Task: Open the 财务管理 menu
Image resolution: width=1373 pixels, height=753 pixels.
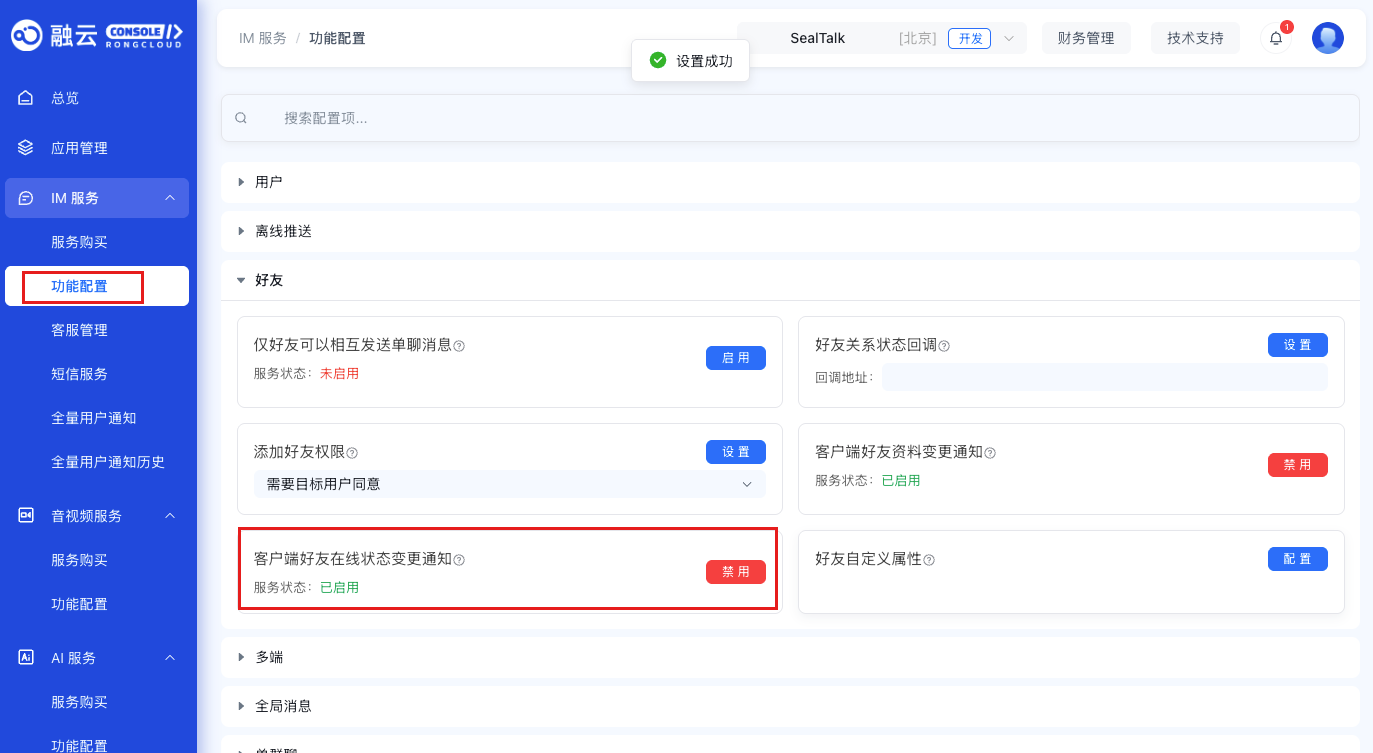Action: (1086, 37)
